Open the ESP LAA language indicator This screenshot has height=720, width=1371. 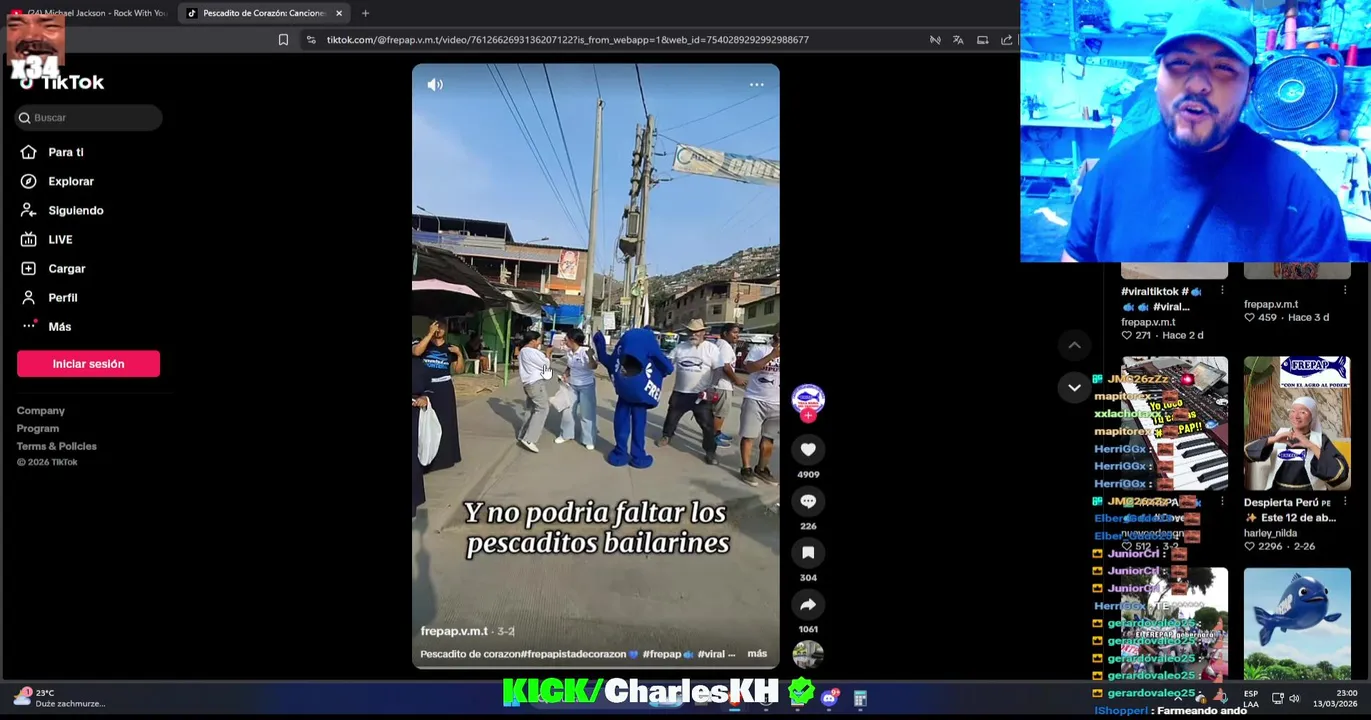(1251, 698)
